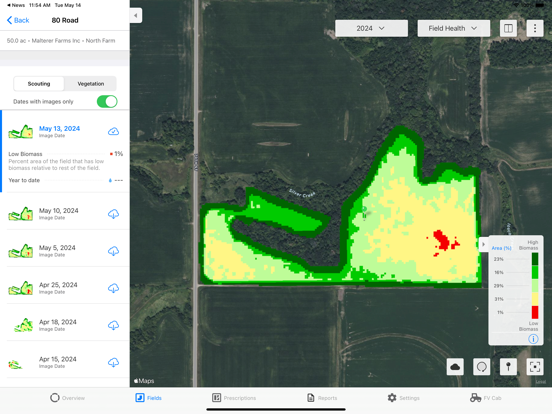Select May 5, 2024 image date
This screenshot has height=414, width=552.
(57, 248)
